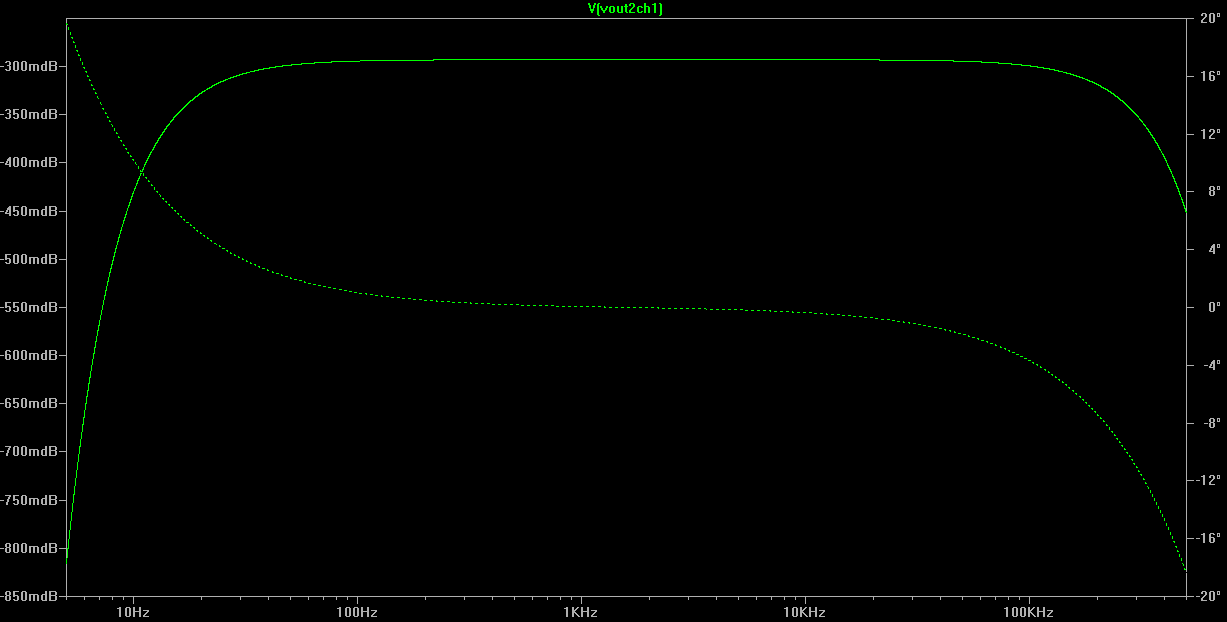
Task: Click the 100KHz frequency axis label
Action: coord(1028,611)
